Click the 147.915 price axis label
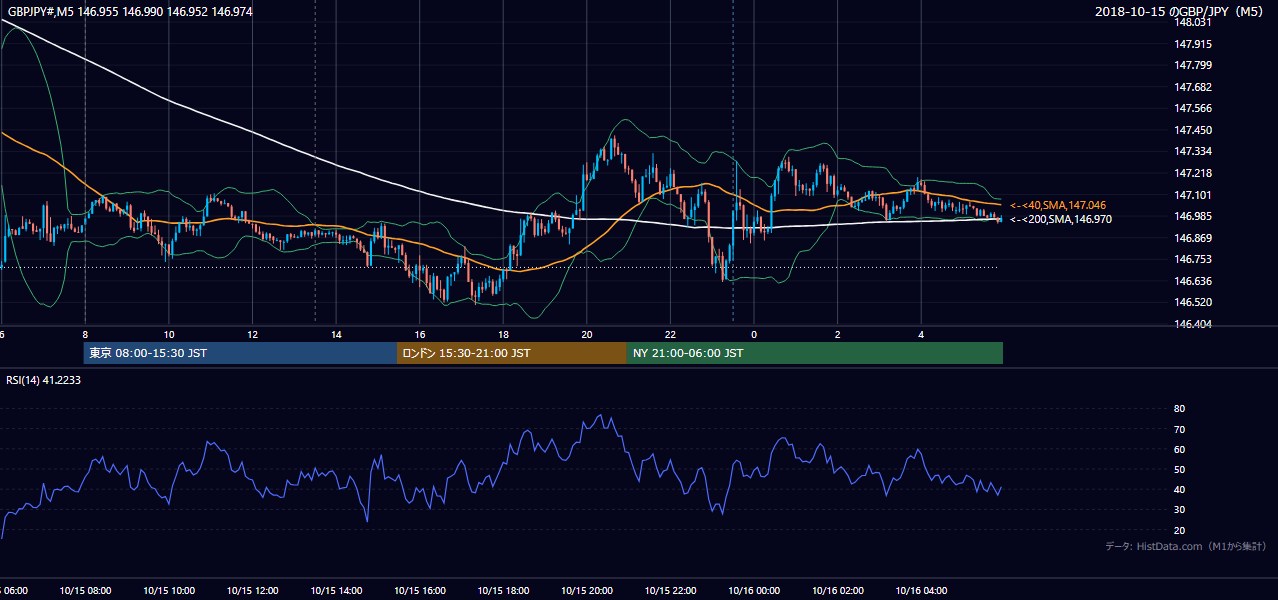1278x600 pixels. coord(1192,44)
